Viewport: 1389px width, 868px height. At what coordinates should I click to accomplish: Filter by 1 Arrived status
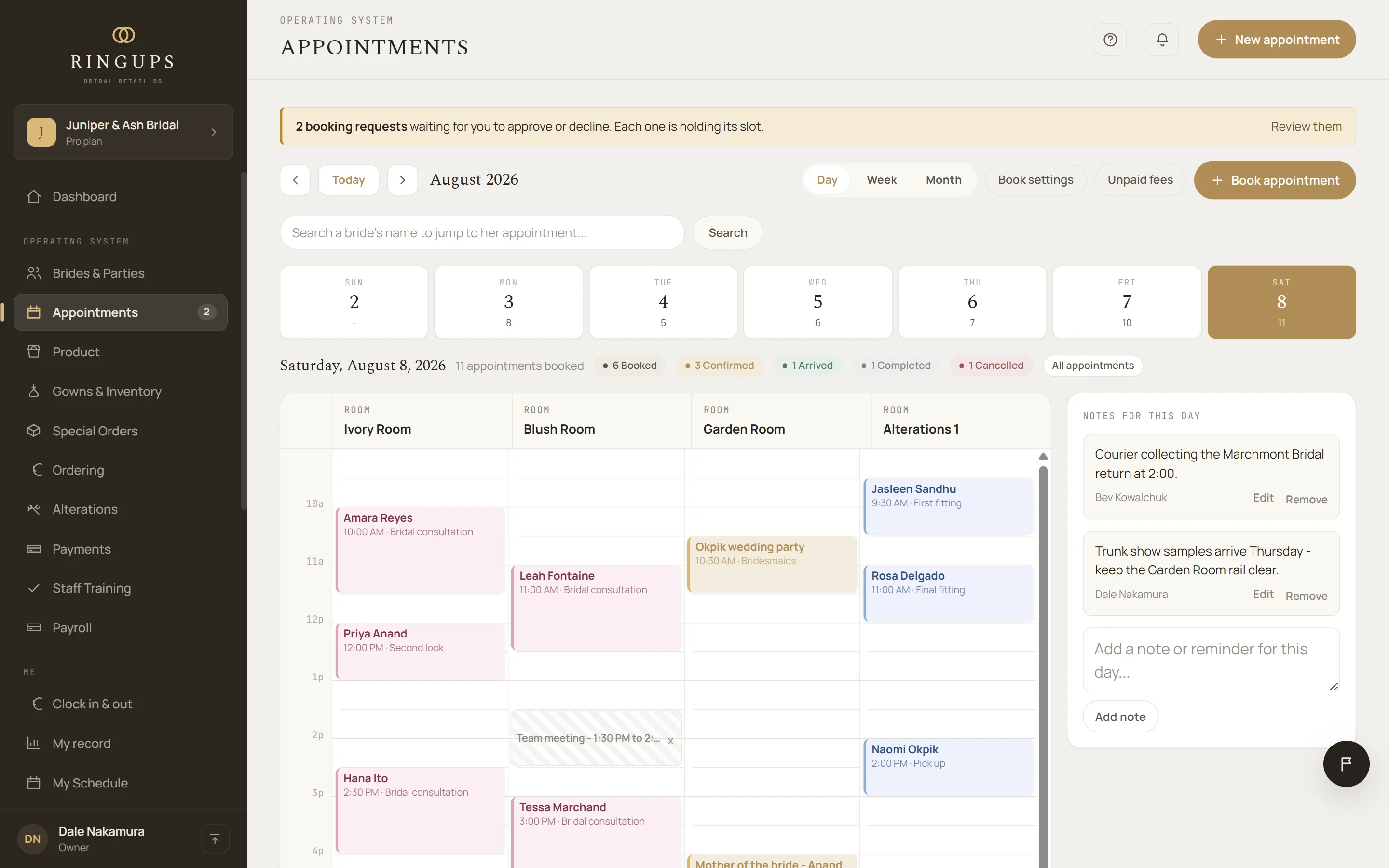[807, 366]
